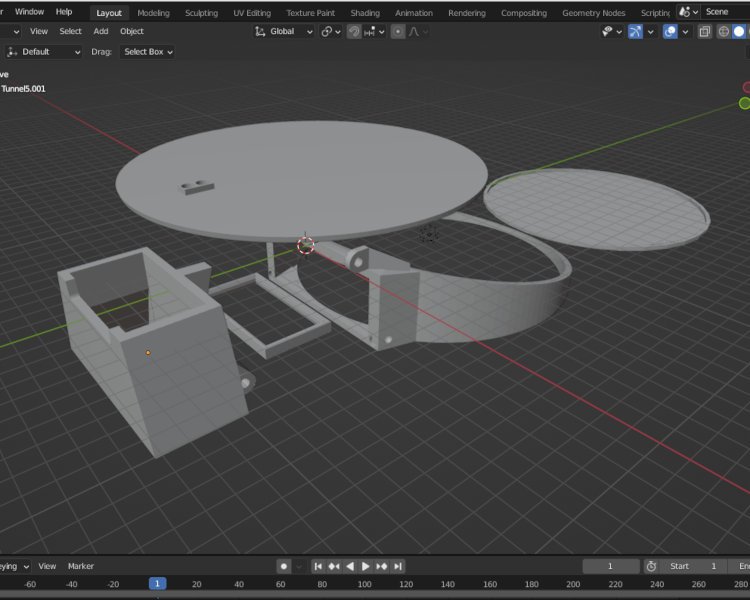Click the Start frame field
Image resolution: width=750 pixels, height=600 pixels.
coord(694,566)
